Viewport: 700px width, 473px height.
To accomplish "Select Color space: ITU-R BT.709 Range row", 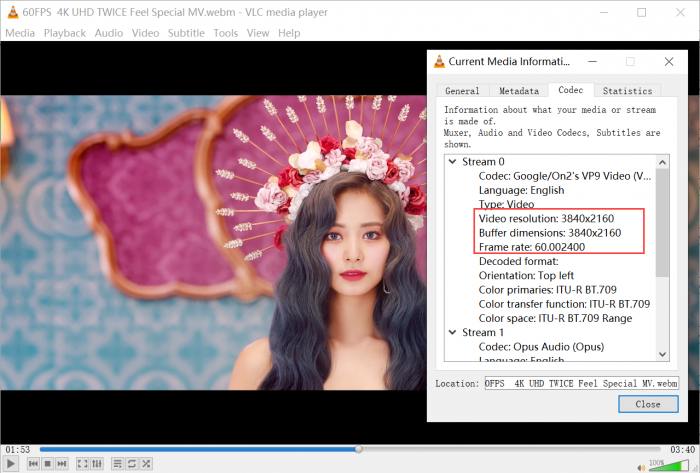I will (x=555, y=319).
